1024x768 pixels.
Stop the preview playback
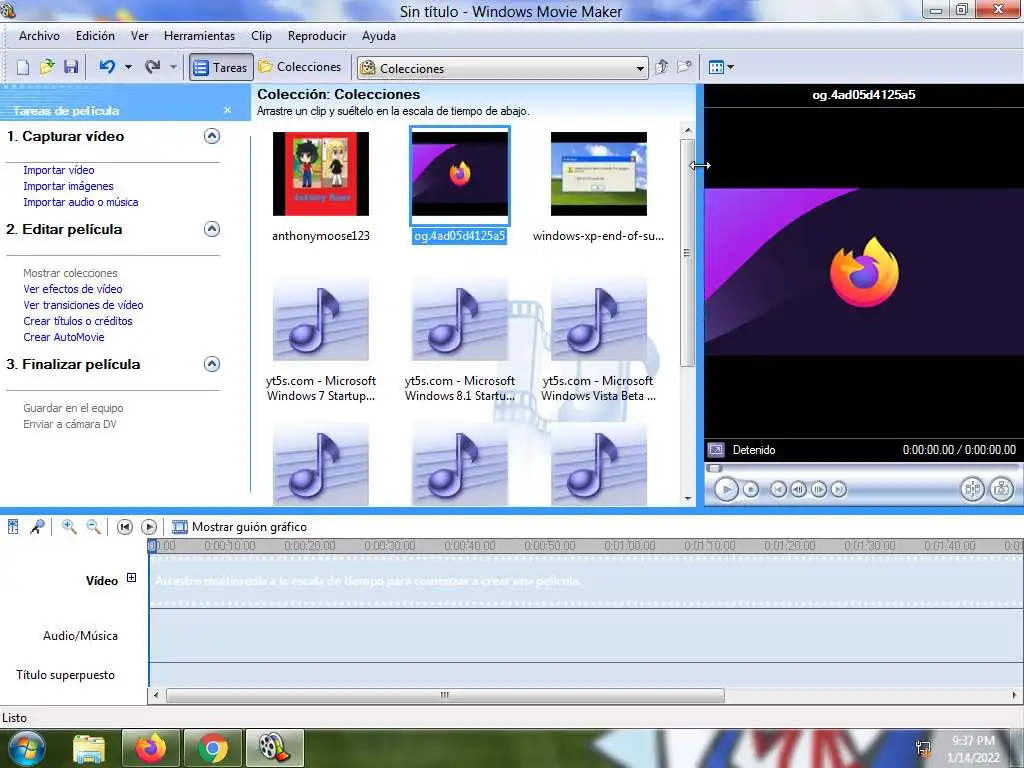751,489
